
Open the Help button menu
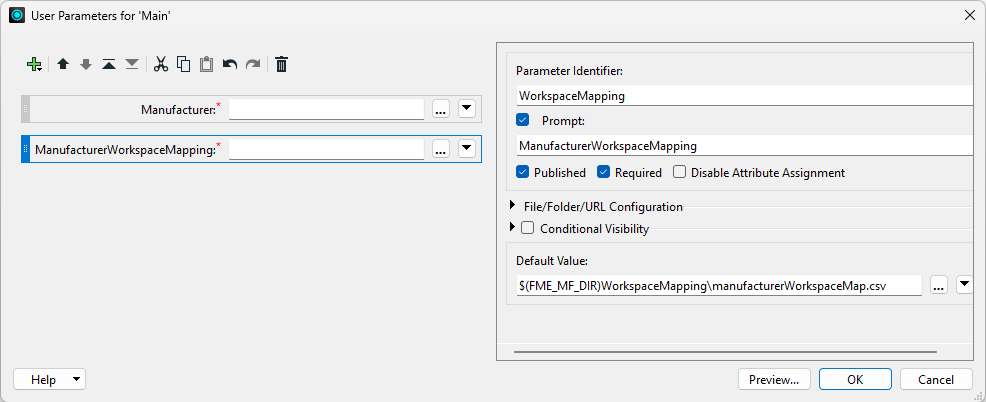pyautogui.click(x=49, y=380)
